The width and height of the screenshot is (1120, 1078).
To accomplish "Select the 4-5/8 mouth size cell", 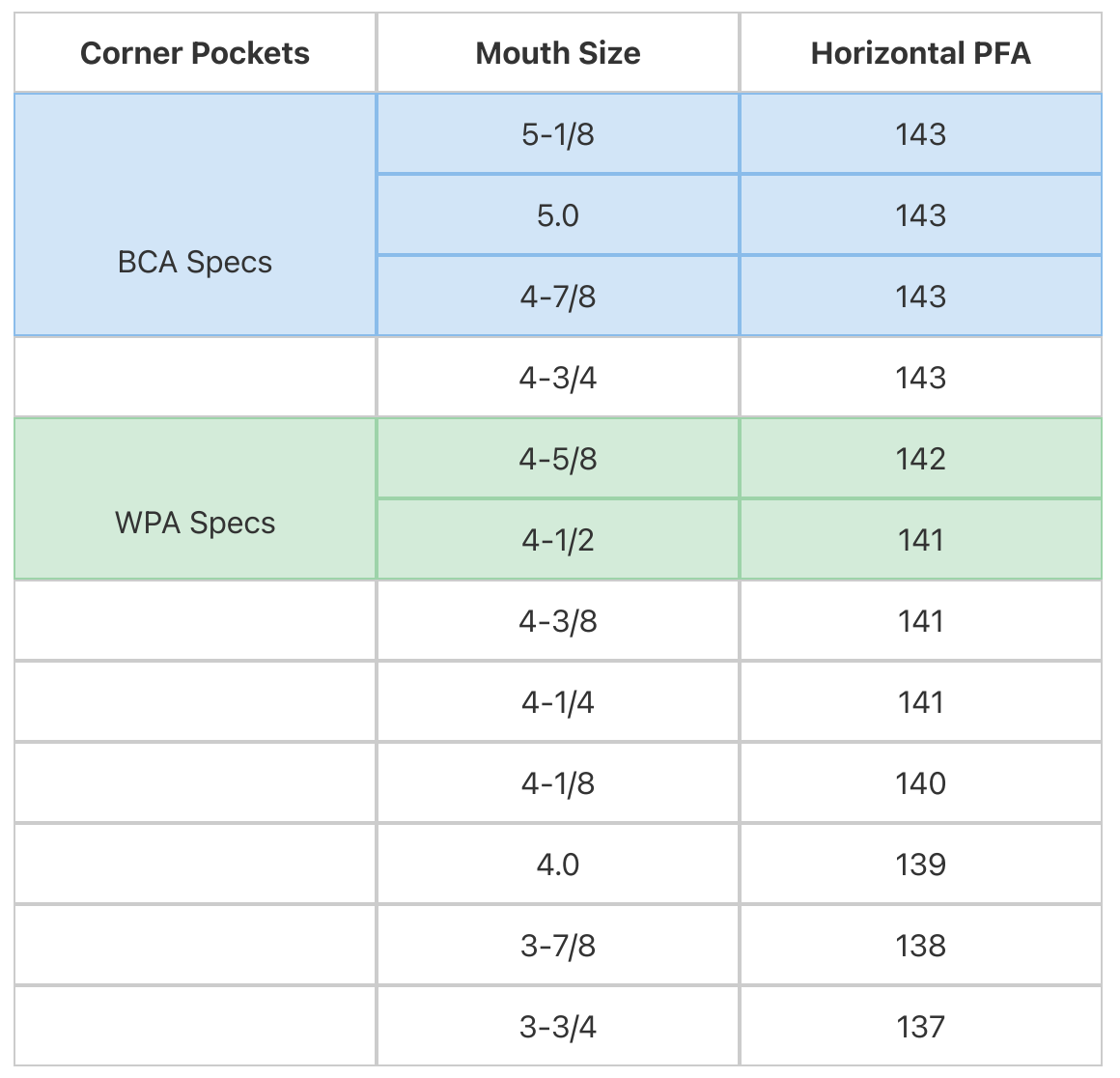I will point(558,459).
